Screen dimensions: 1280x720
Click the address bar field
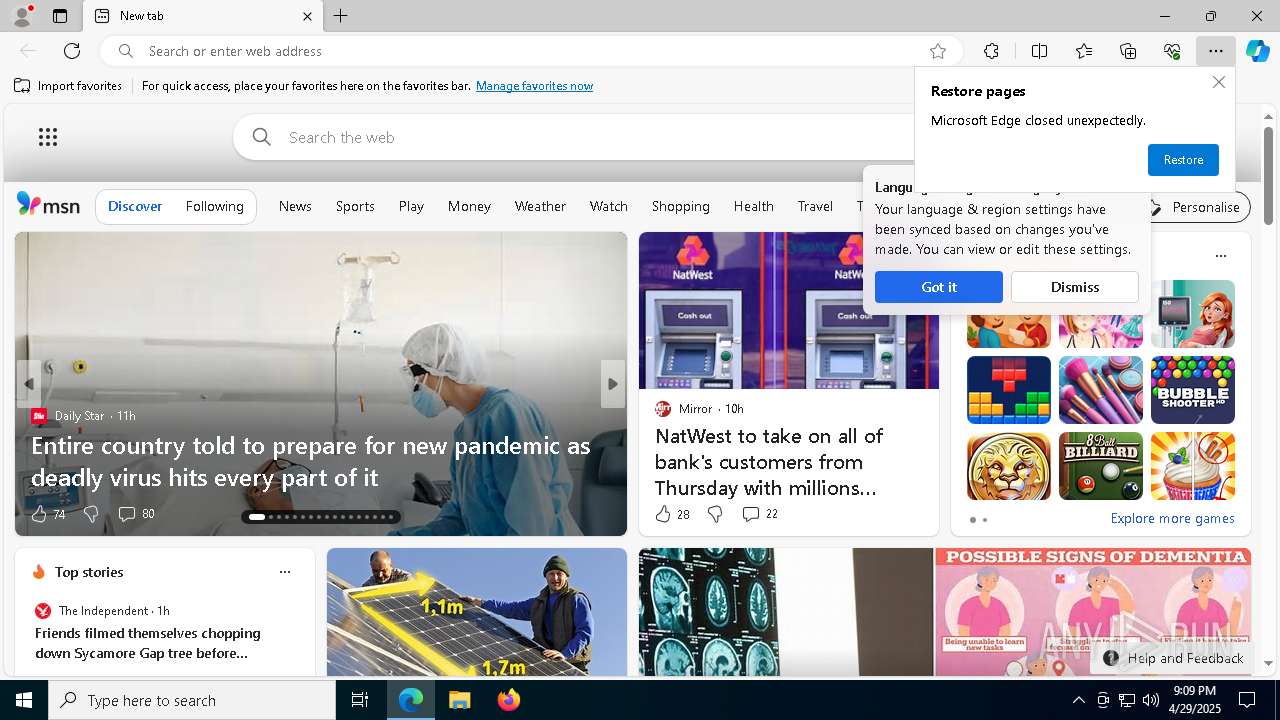pos(530,51)
